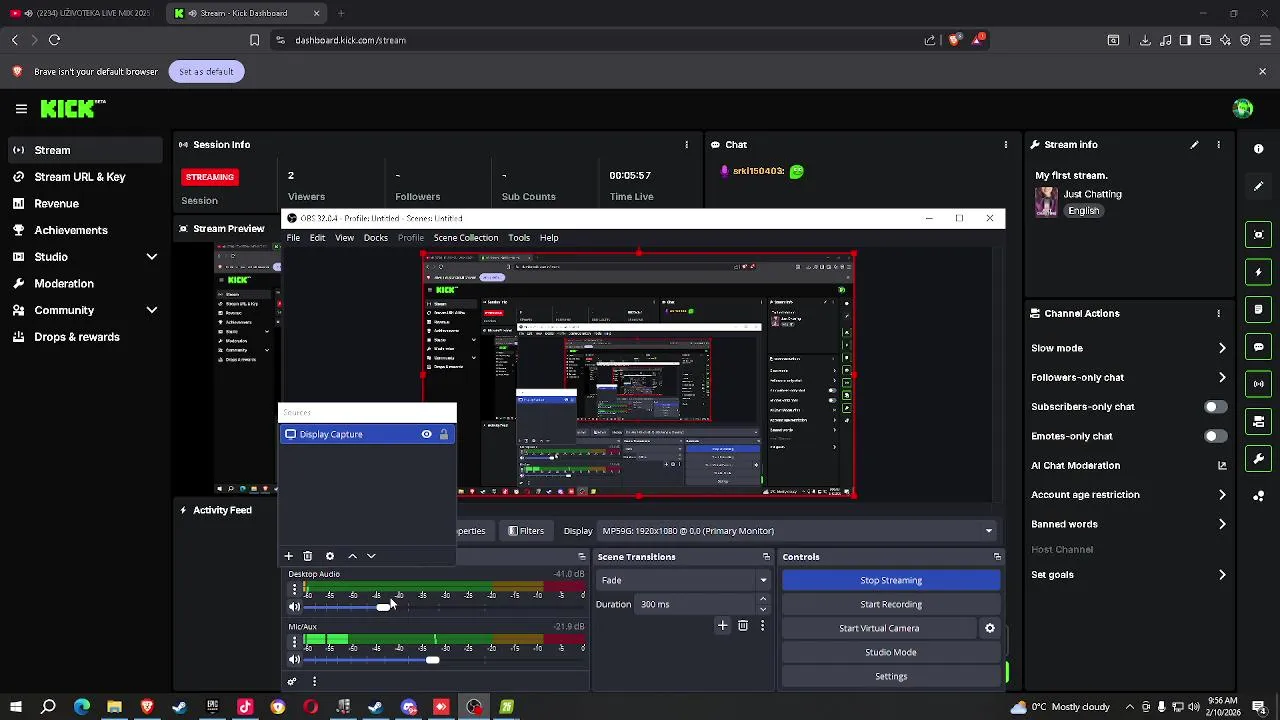Viewport: 1280px width, 720px height.
Task: Click the screen capture widget icon in right rail
Action: 1259,235
